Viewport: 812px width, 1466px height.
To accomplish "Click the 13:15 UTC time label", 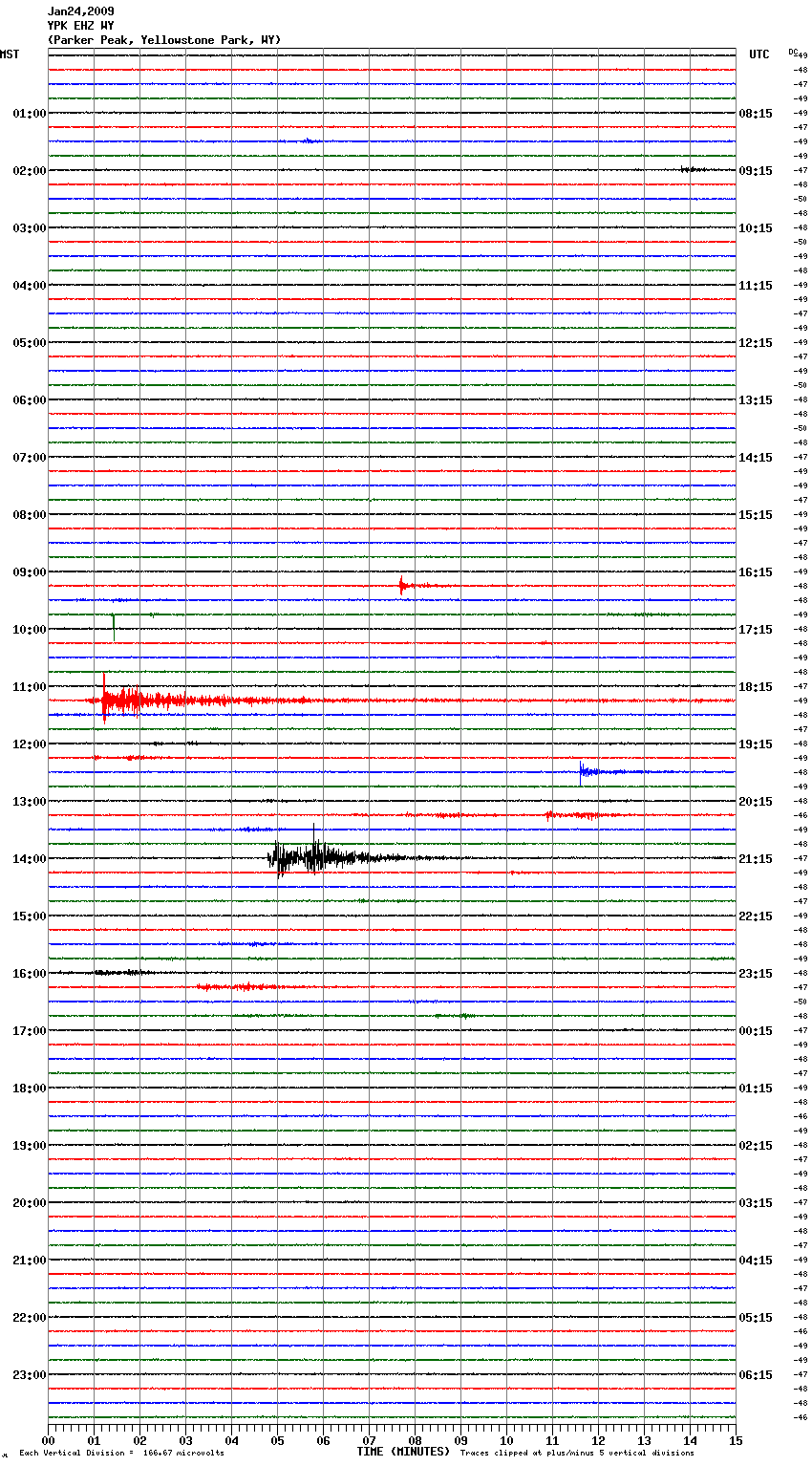I will pyautogui.click(x=756, y=400).
